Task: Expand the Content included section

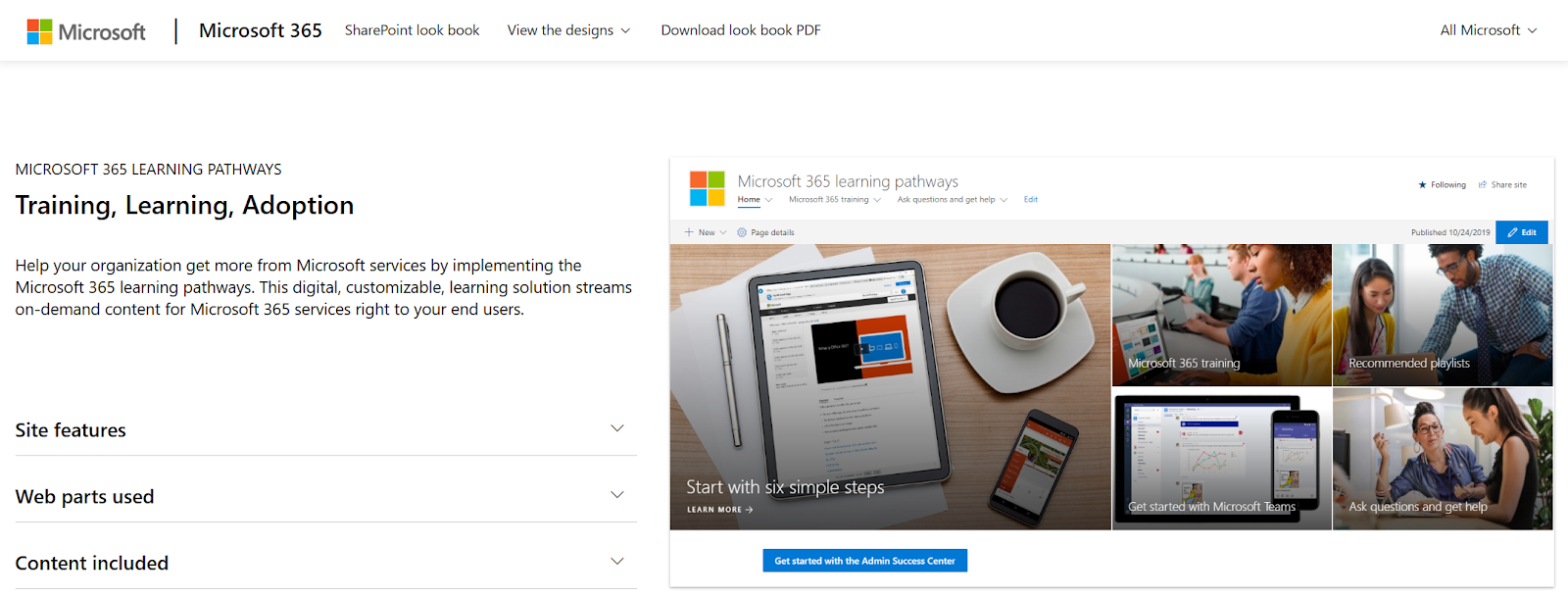Action: pyautogui.click(x=325, y=563)
